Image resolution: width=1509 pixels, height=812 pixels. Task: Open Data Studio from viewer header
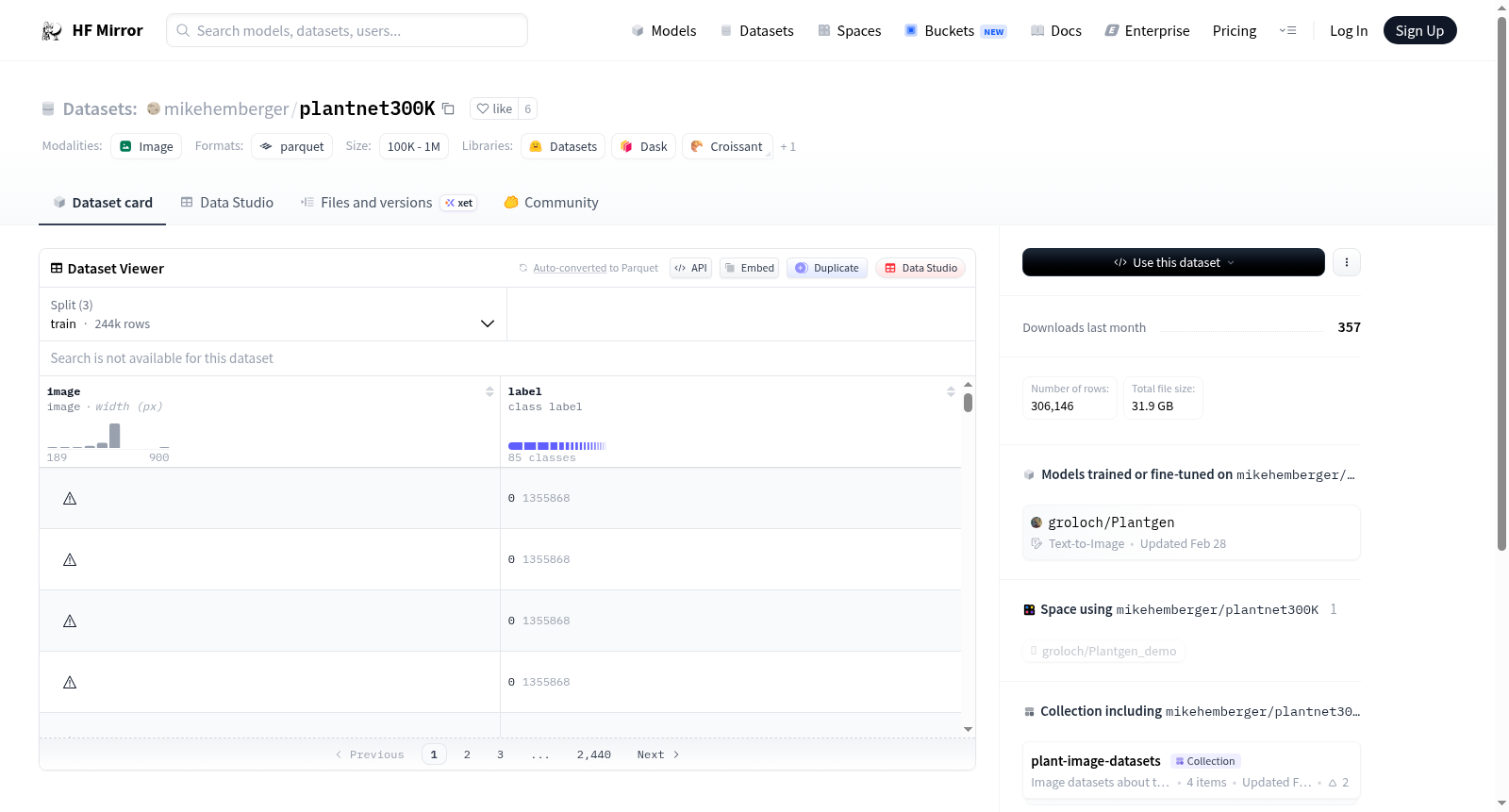pyautogui.click(x=920, y=268)
